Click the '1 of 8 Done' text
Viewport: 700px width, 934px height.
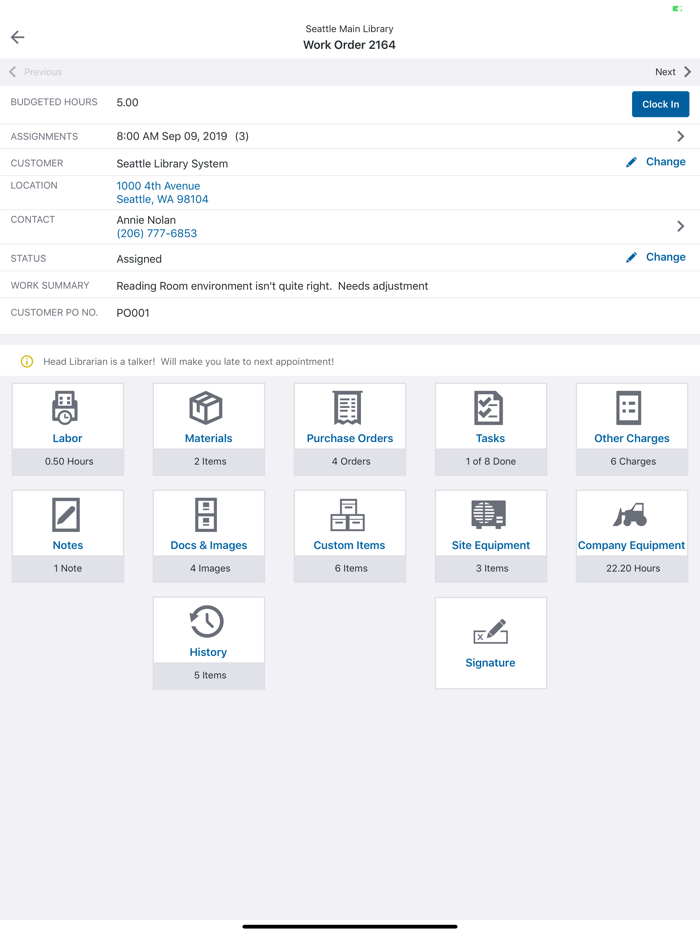491,462
